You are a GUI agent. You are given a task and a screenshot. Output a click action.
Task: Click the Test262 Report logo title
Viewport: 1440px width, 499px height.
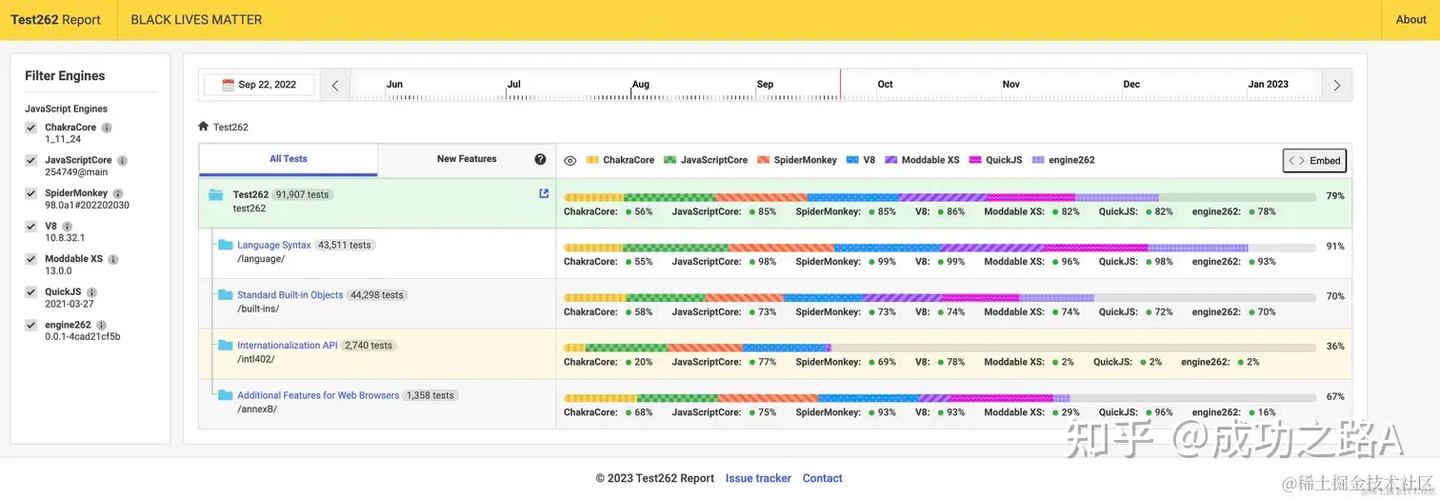point(56,20)
